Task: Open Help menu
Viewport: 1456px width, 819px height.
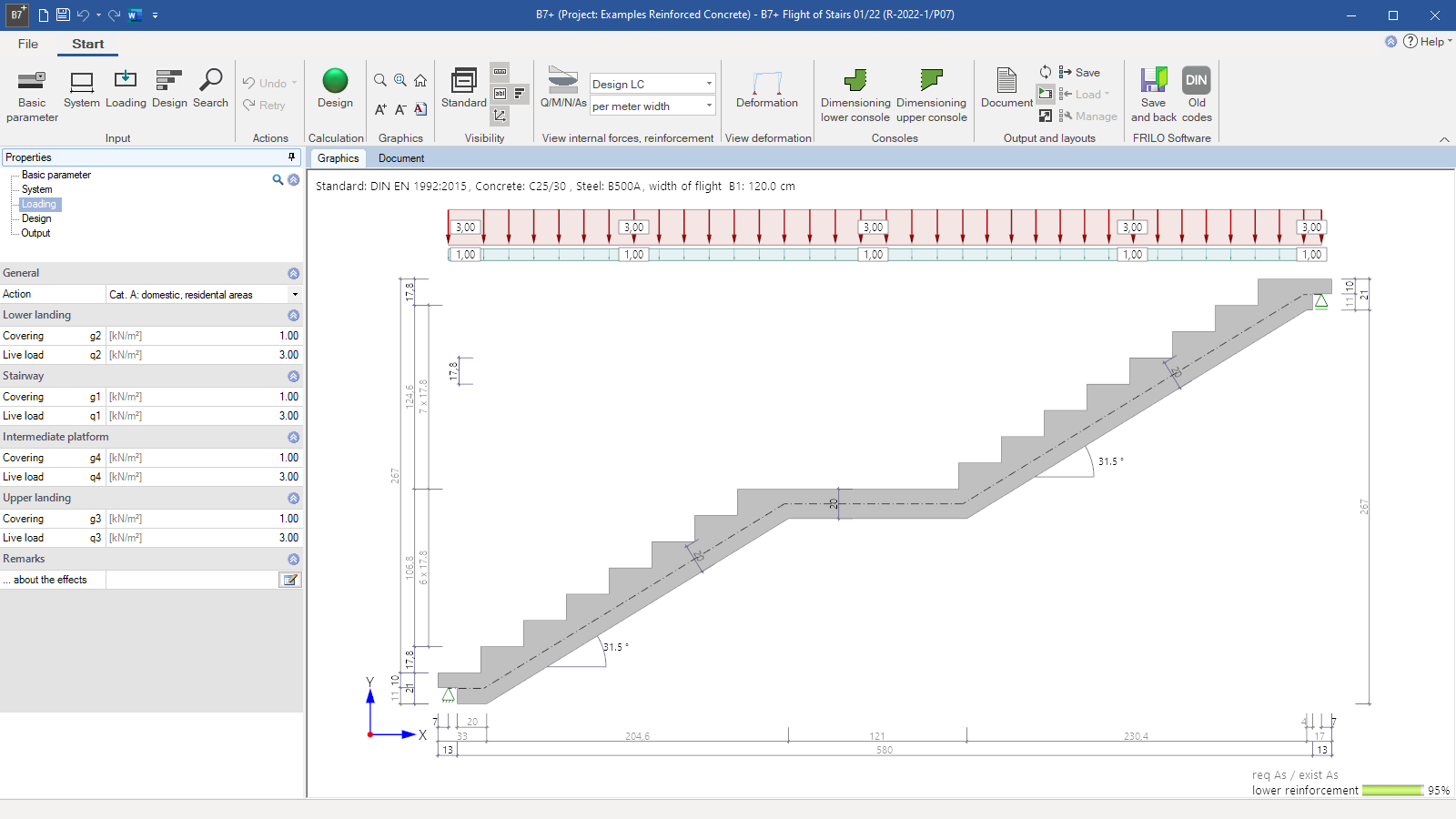Action: [1427, 41]
